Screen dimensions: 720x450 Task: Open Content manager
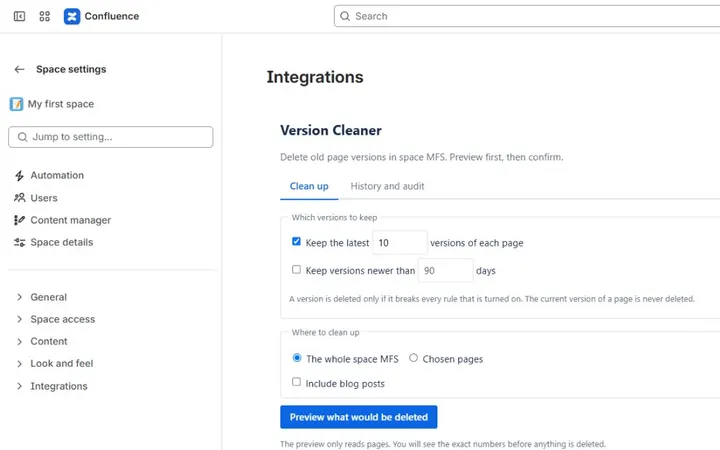click(x=71, y=220)
